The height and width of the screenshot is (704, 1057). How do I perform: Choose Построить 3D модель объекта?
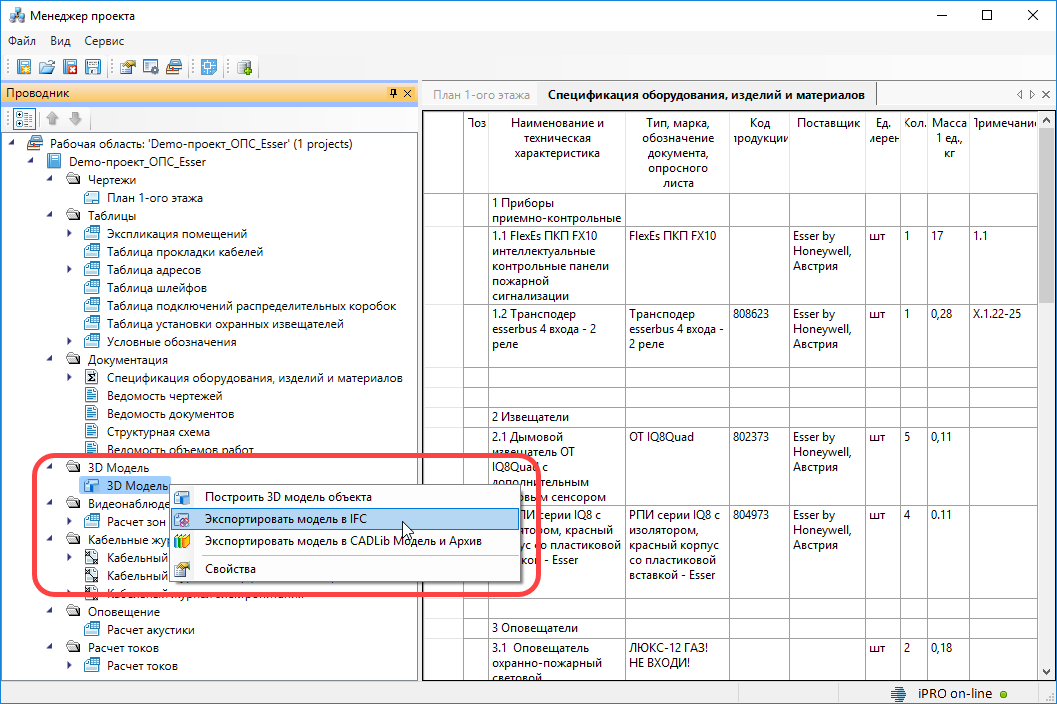tap(344, 497)
